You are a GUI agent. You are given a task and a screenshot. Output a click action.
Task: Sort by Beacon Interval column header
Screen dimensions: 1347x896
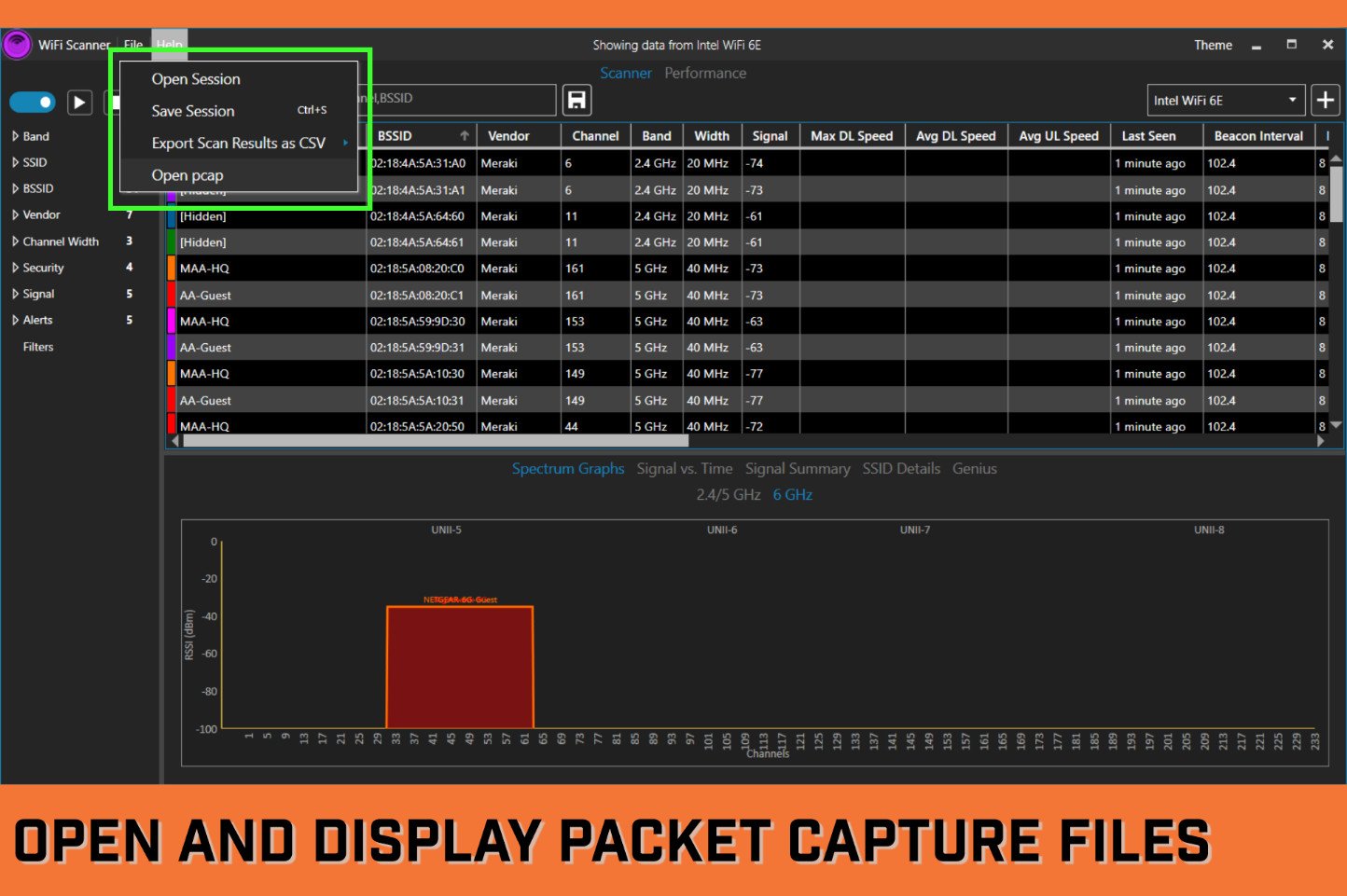pyautogui.click(x=1258, y=136)
